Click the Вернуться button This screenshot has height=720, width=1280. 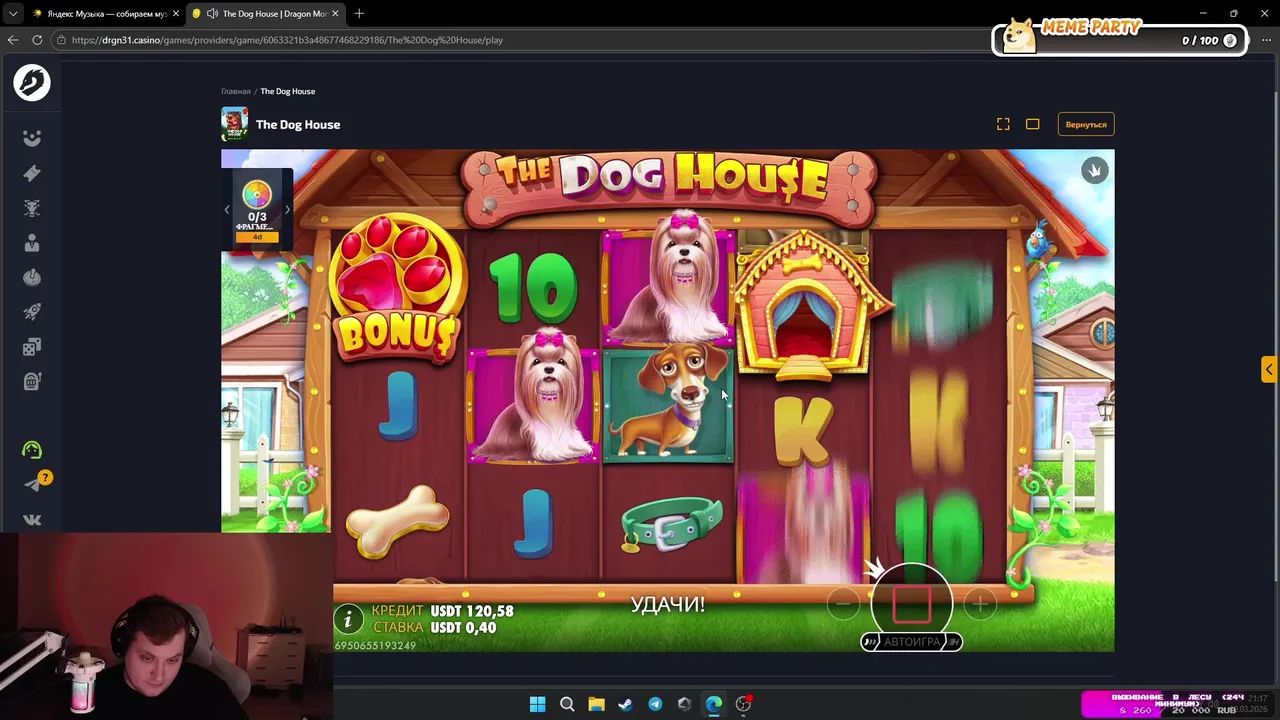pos(1086,124)
